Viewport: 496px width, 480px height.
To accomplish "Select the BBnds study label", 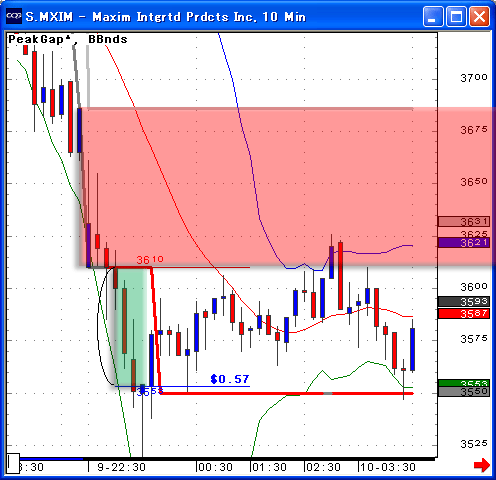I will click(108, 39).
